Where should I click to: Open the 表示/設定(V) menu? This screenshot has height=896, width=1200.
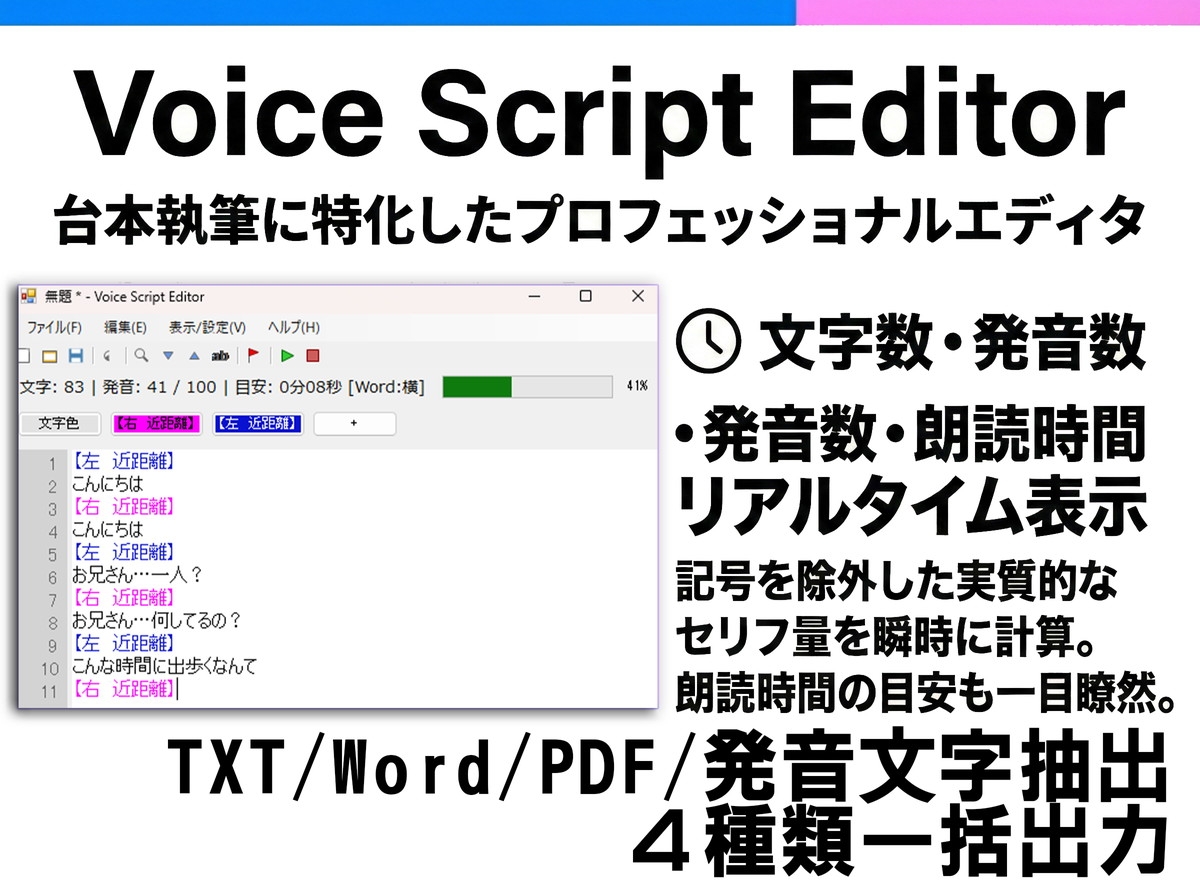click(207, 327)
